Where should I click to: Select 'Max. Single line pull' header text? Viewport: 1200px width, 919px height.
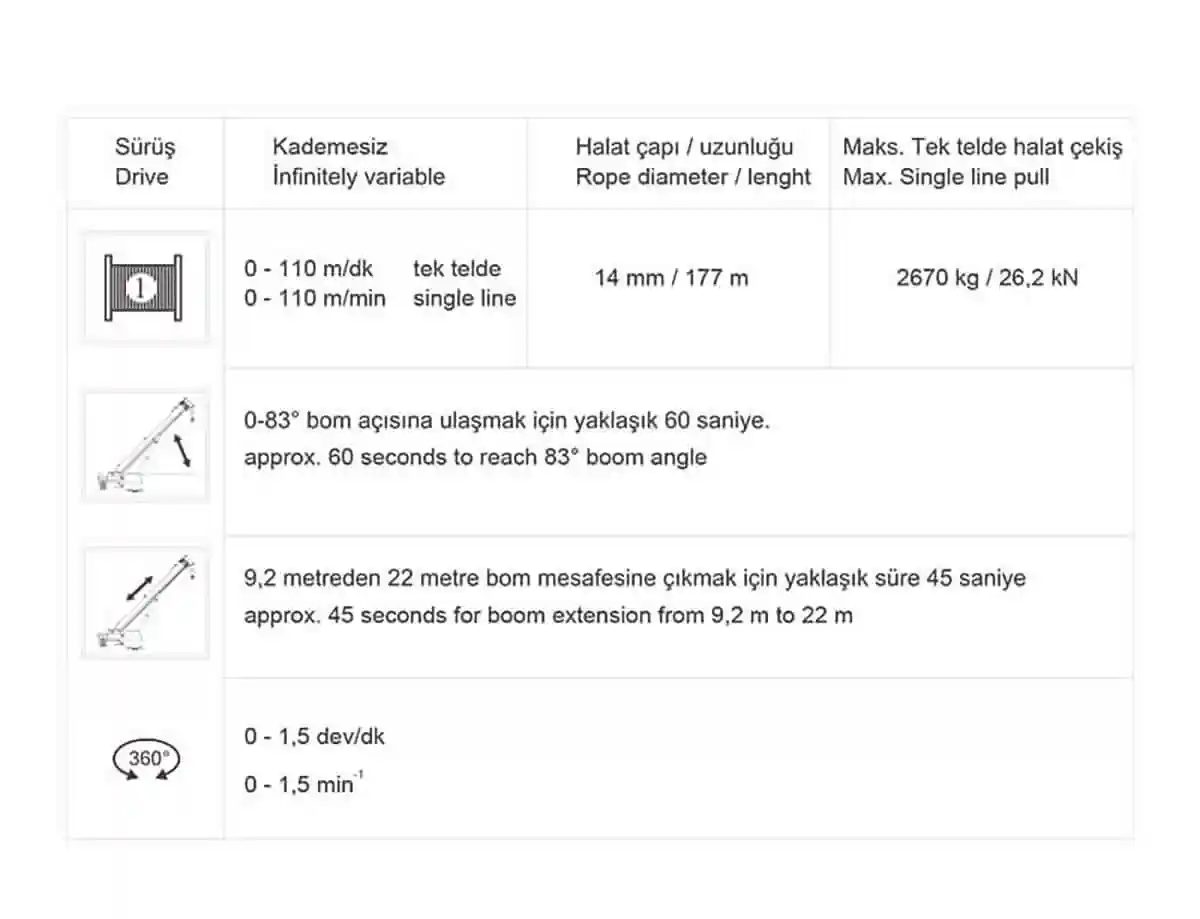tap(946, 177)
